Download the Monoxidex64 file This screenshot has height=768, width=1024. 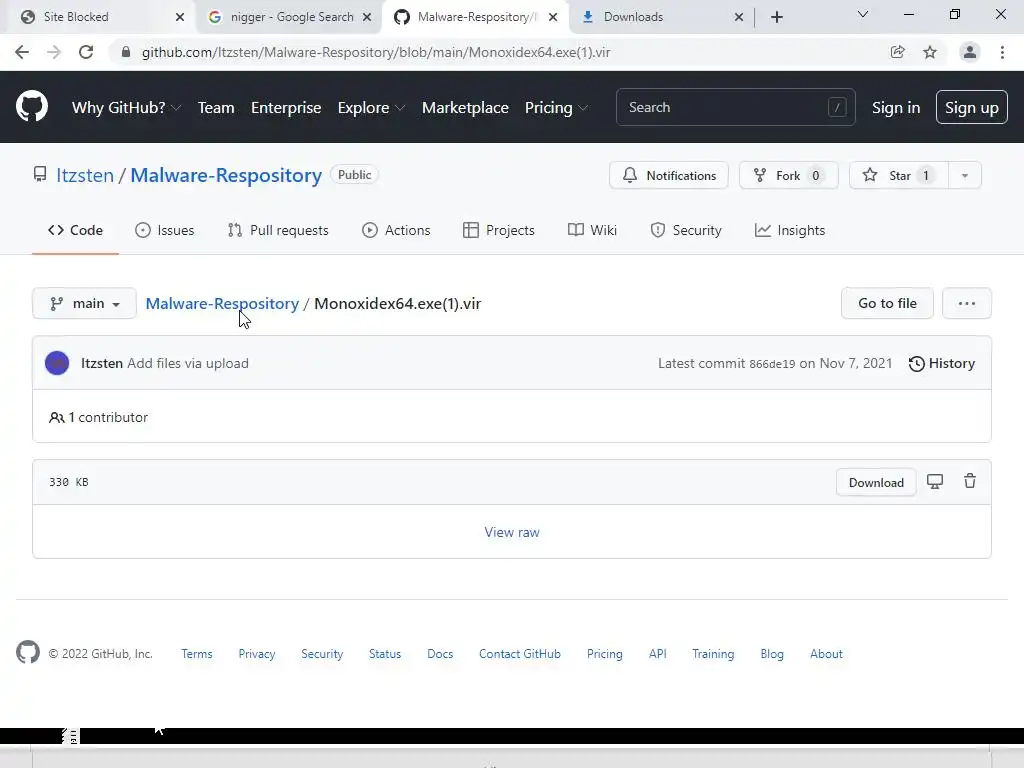(876, 483)
